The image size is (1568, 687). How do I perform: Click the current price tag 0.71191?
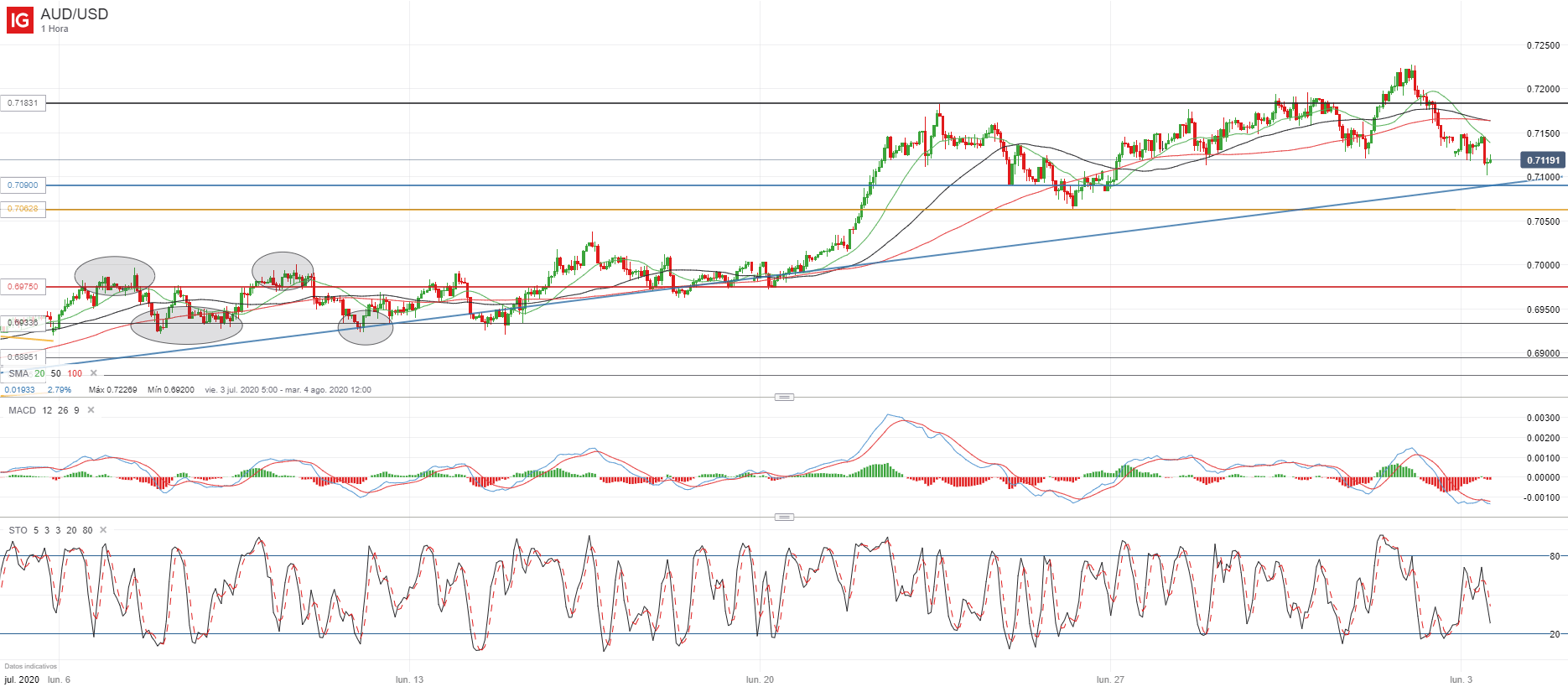click(1543, 160)
